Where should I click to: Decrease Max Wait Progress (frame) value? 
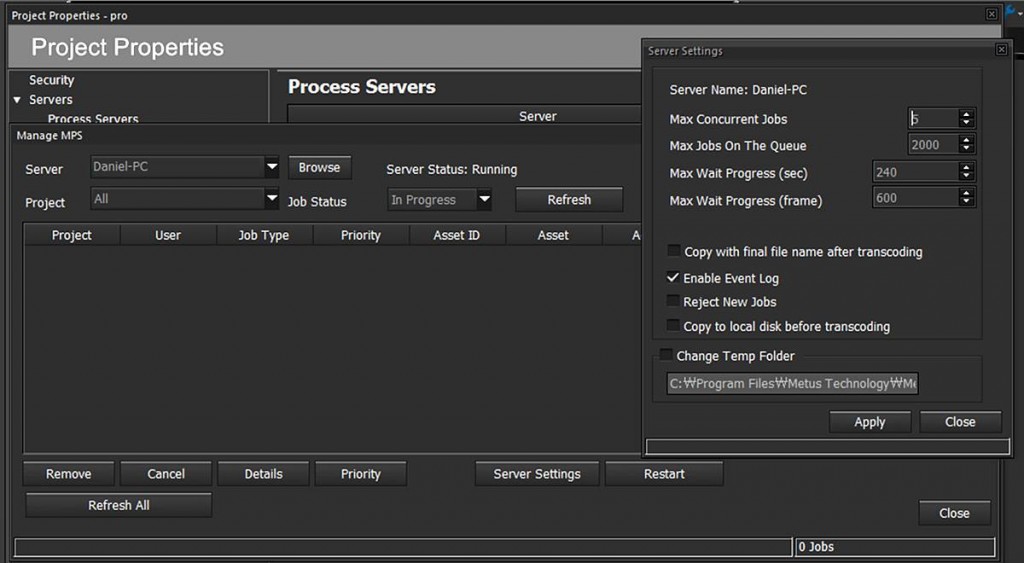point(967,202)
